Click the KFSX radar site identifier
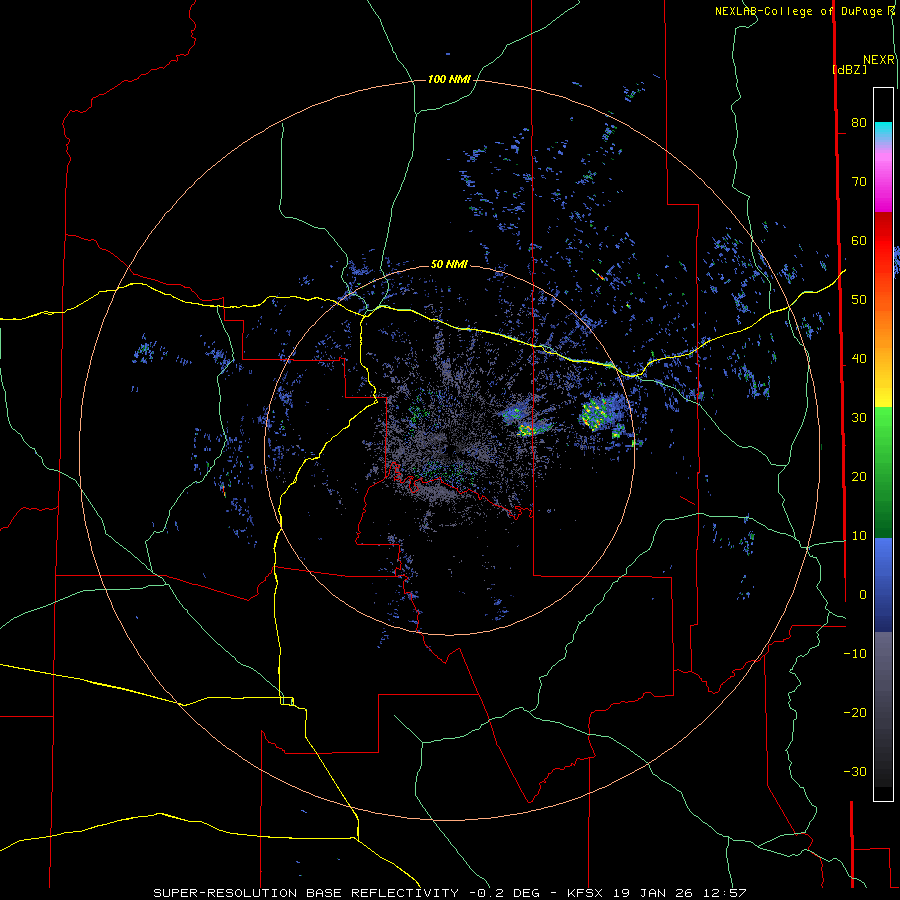This screenshot has height=900, width=900. point(587,893)
